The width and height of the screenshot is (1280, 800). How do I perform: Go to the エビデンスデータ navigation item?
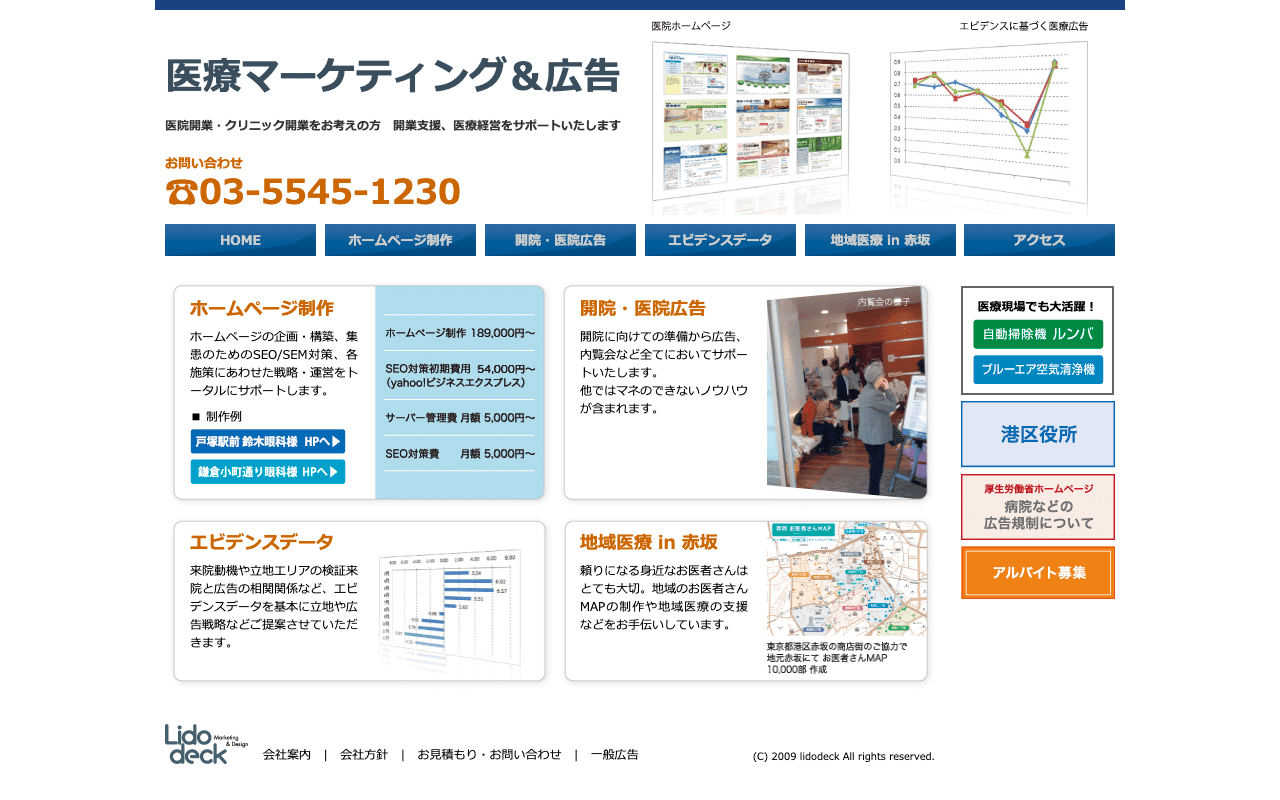(720, 240)
